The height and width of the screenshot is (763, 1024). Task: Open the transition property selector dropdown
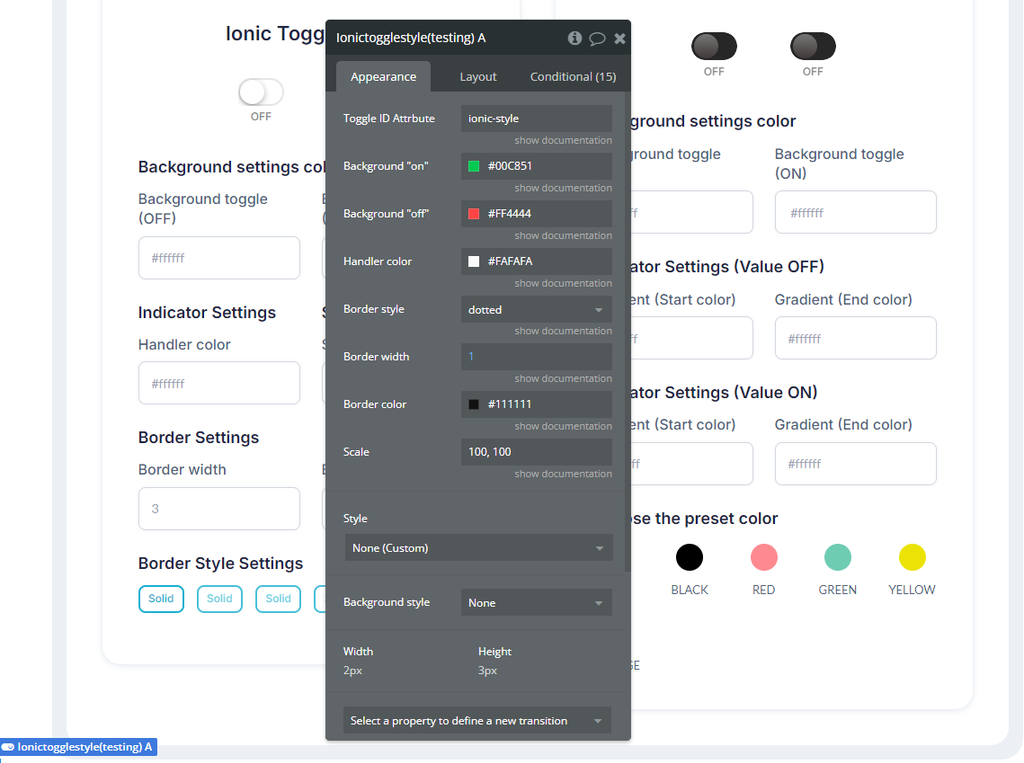click(477, 720)
